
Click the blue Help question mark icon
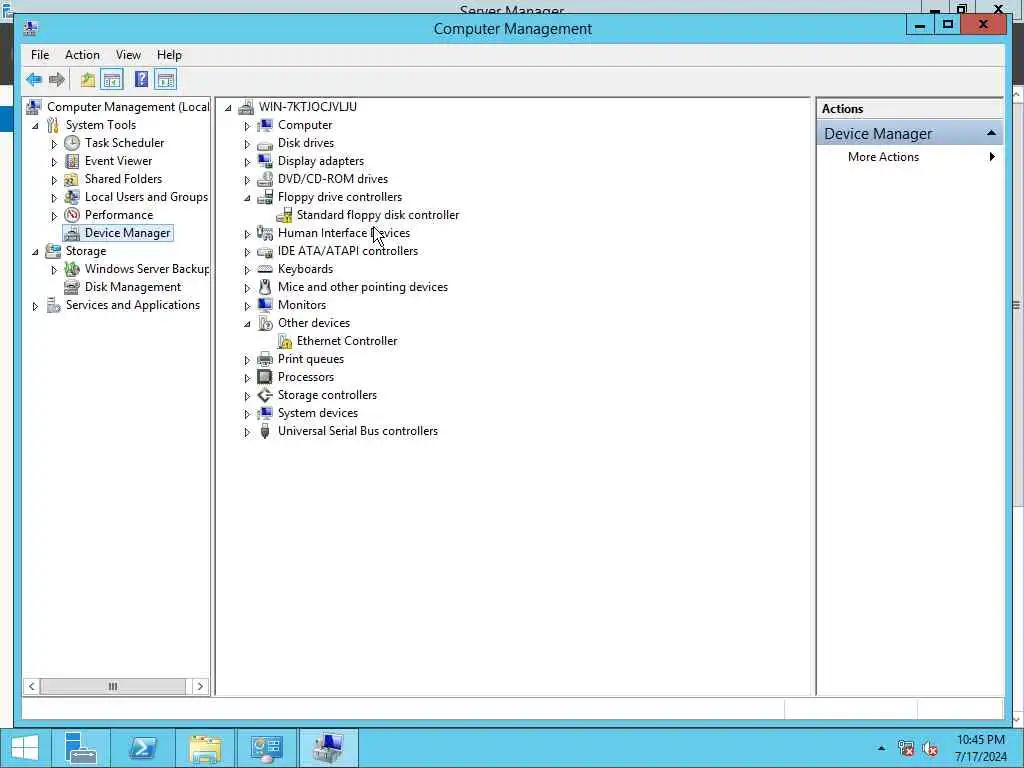141,80
